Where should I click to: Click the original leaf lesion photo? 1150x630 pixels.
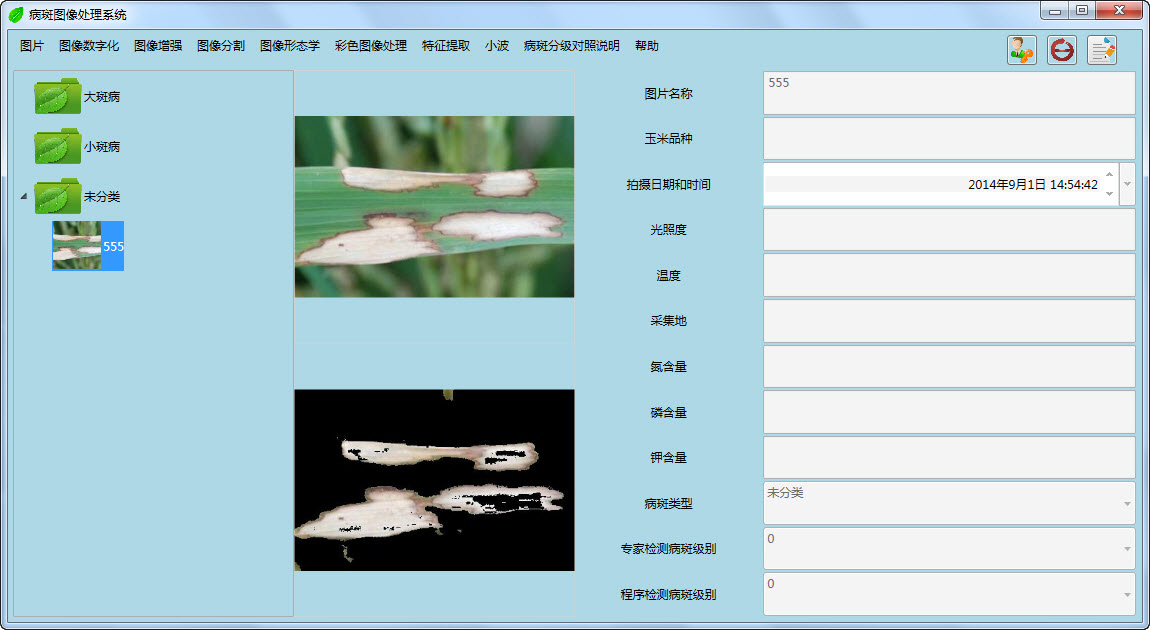pyautogui.click(x=434, y=206)
